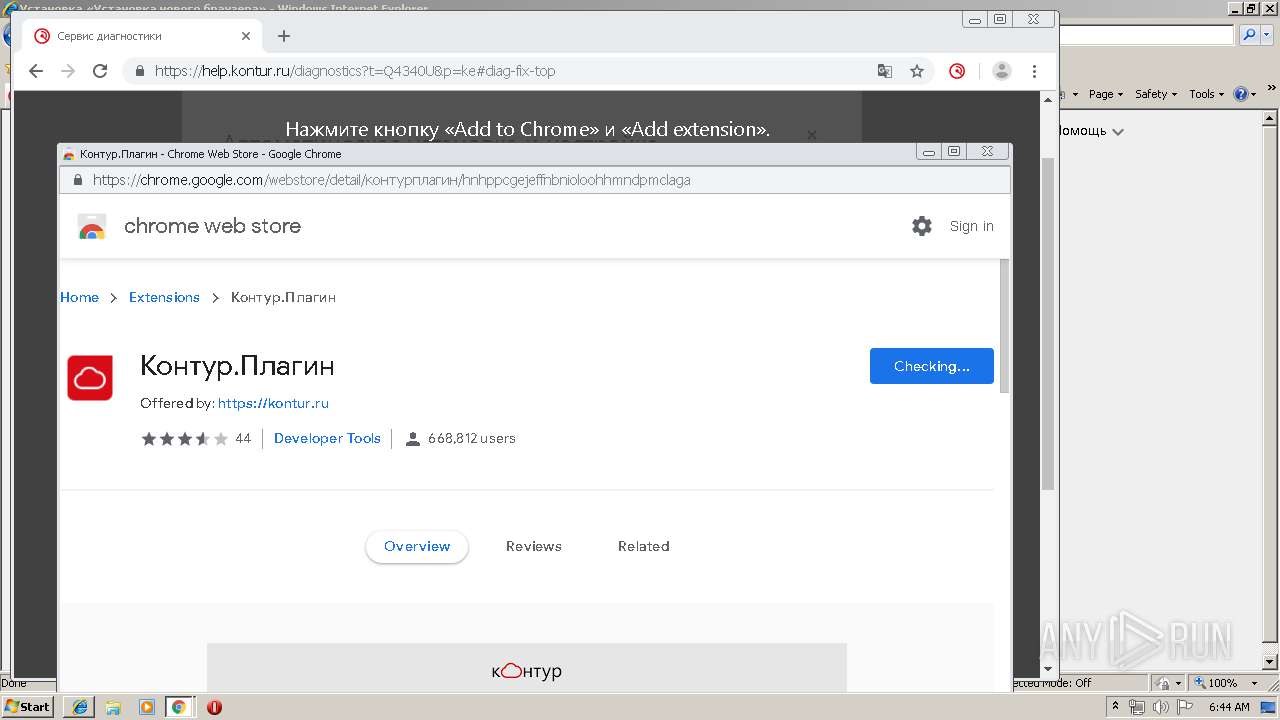This screenshot has width=1280, height=720.
Task: Open Internet Explorer from the taskbar
Action: click(x=80, y=707)
